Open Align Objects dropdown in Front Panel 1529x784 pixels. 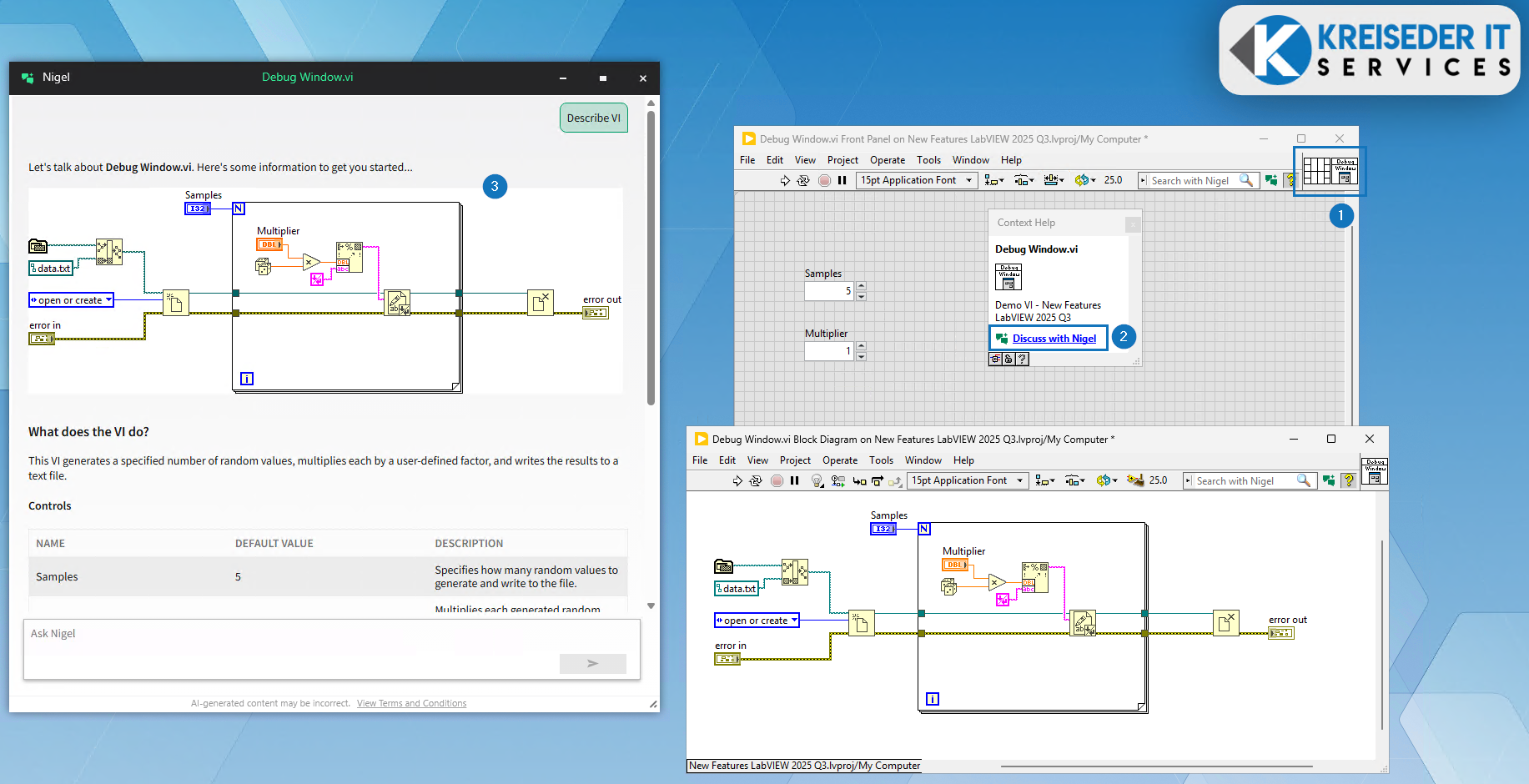coord(993,180)
